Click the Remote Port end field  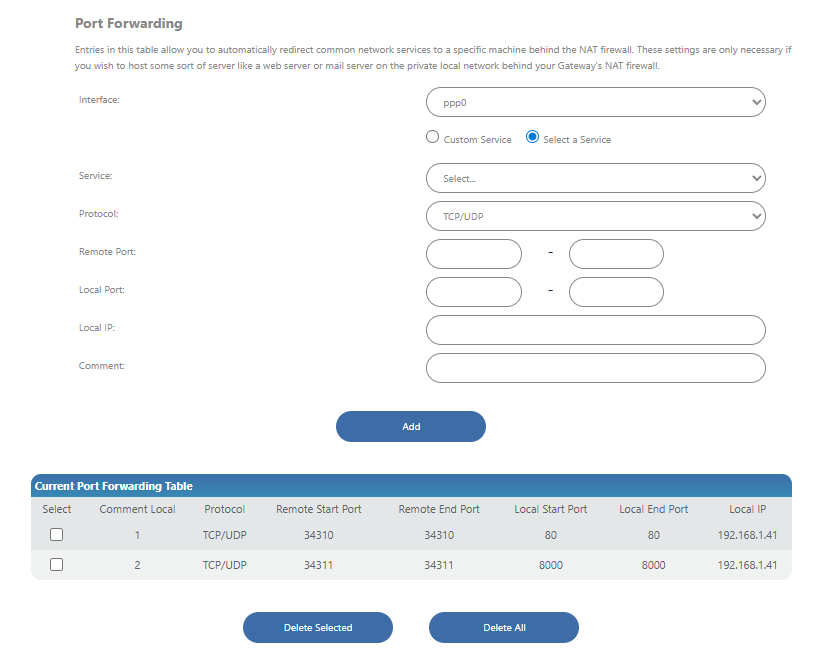coord(616,254)
